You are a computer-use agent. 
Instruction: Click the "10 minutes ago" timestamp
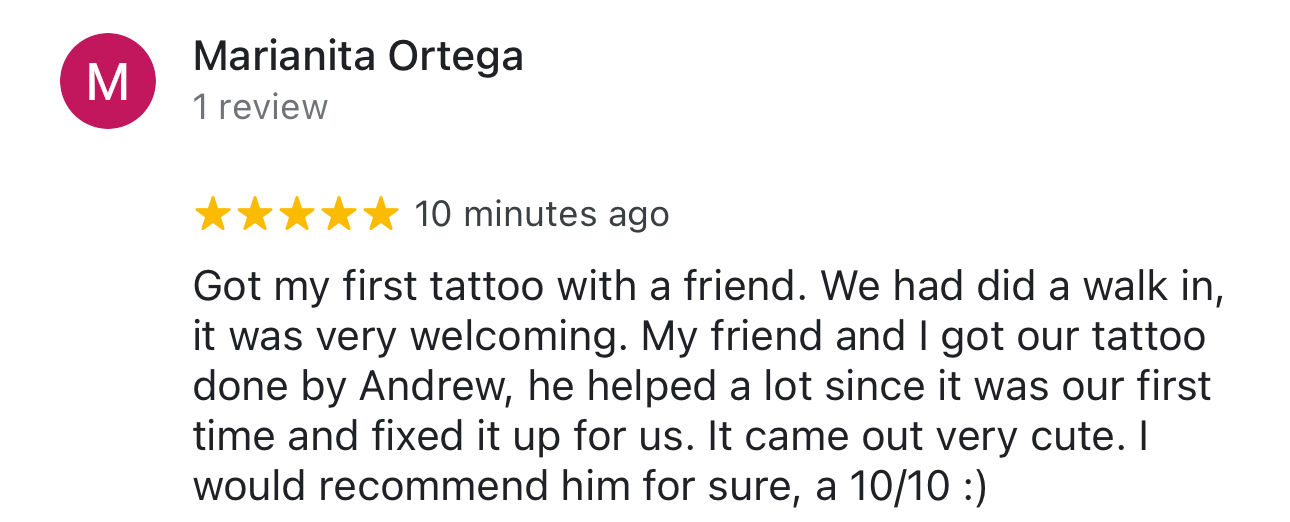coord(541,214)
